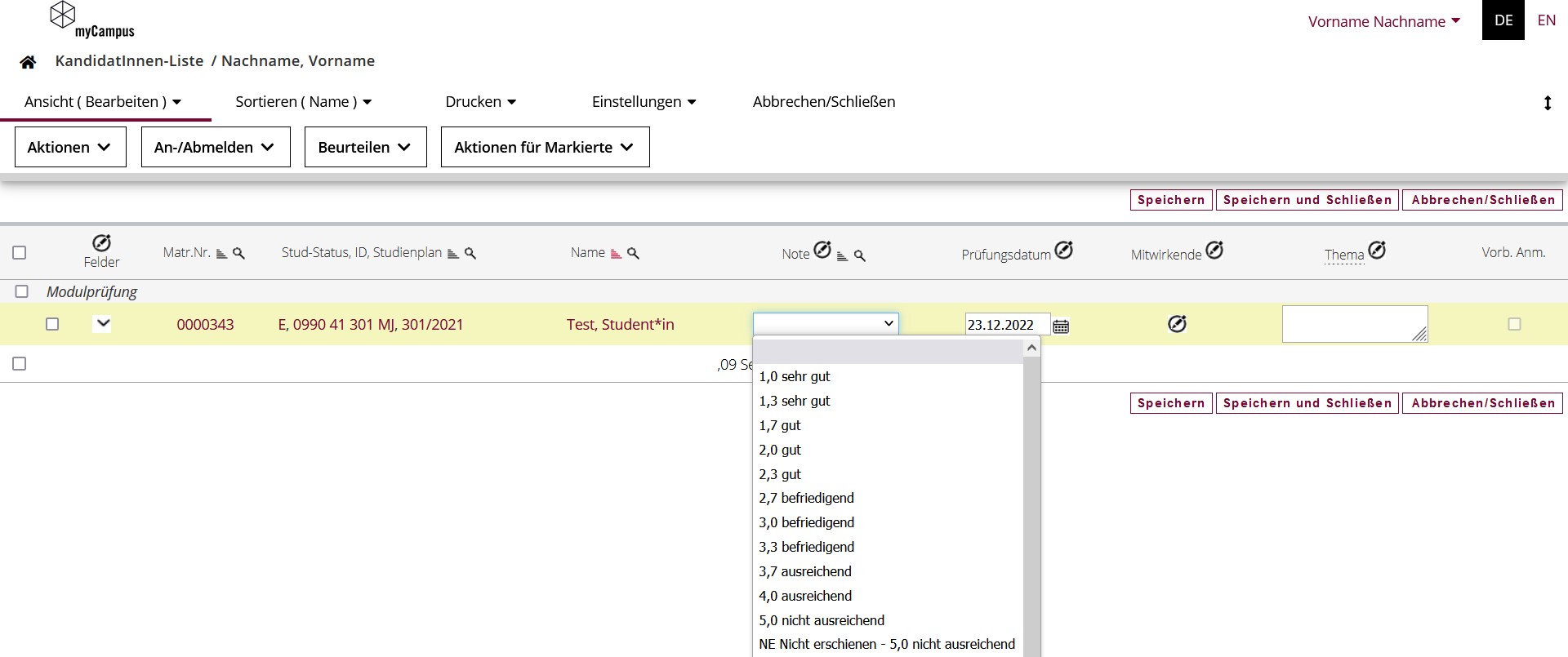1568x657 pixels.
Task: Sort by Stud-Status, ID, Studienplan
Action: tap(452, 254)
